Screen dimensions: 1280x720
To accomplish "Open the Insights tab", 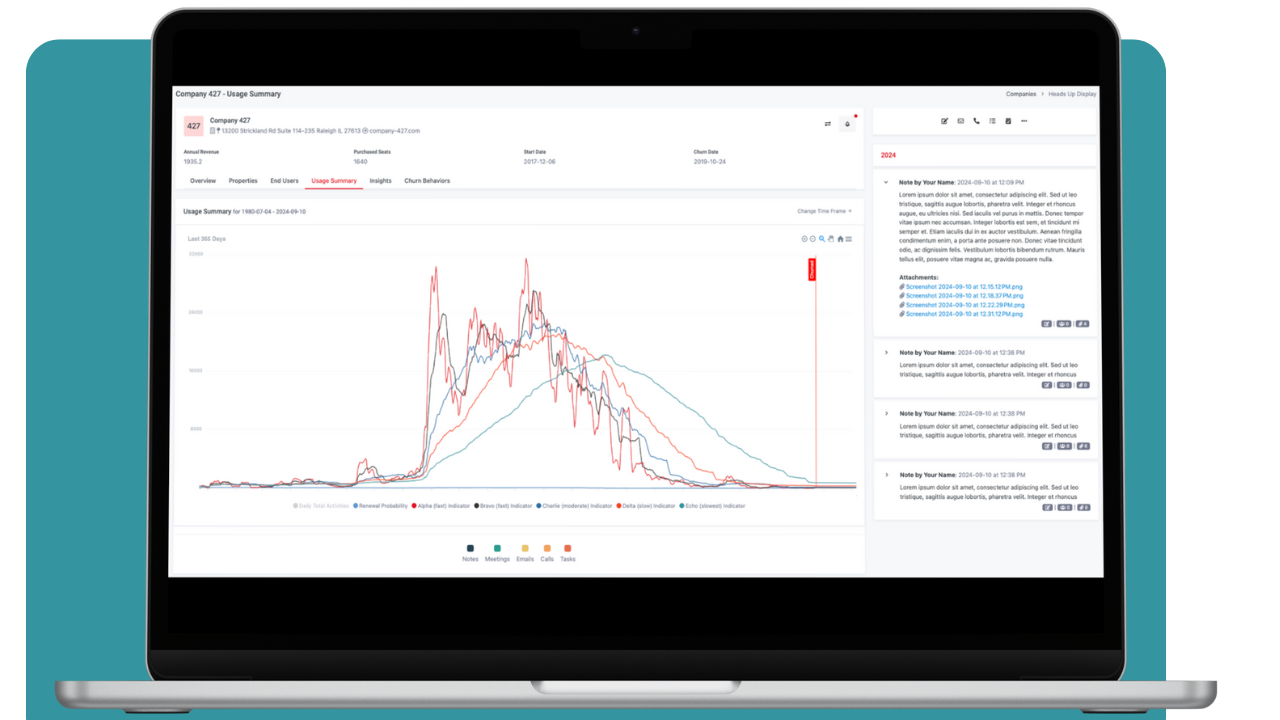I will (x=380, y=181).
